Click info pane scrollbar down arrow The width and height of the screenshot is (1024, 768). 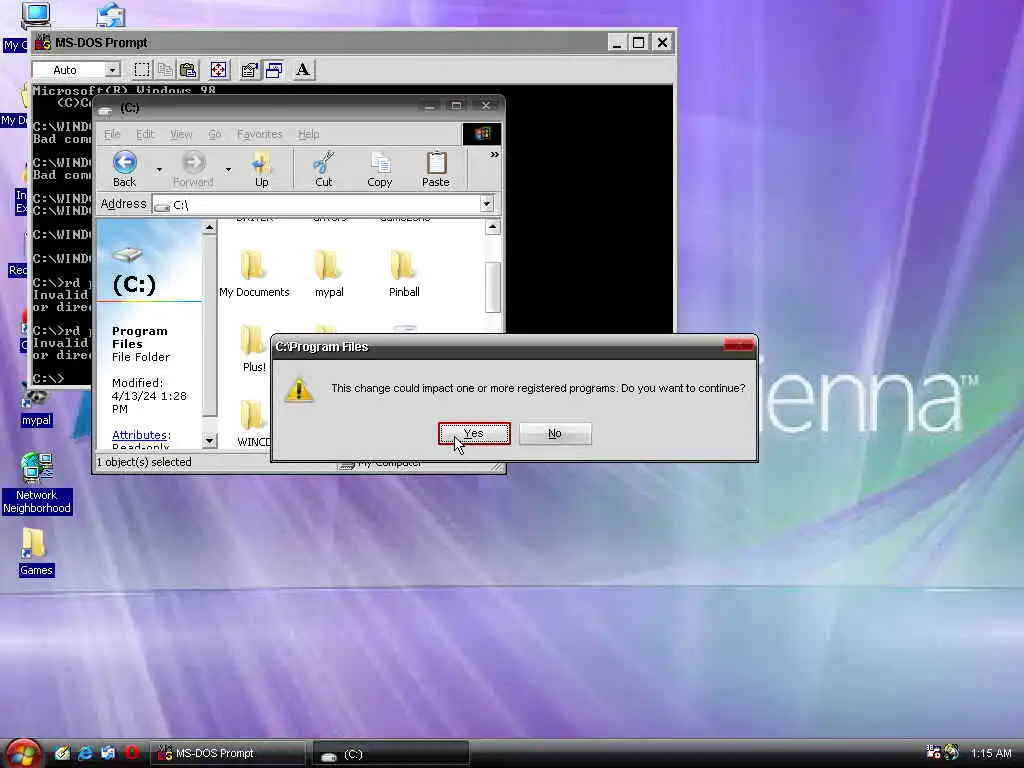coord(209,441)
